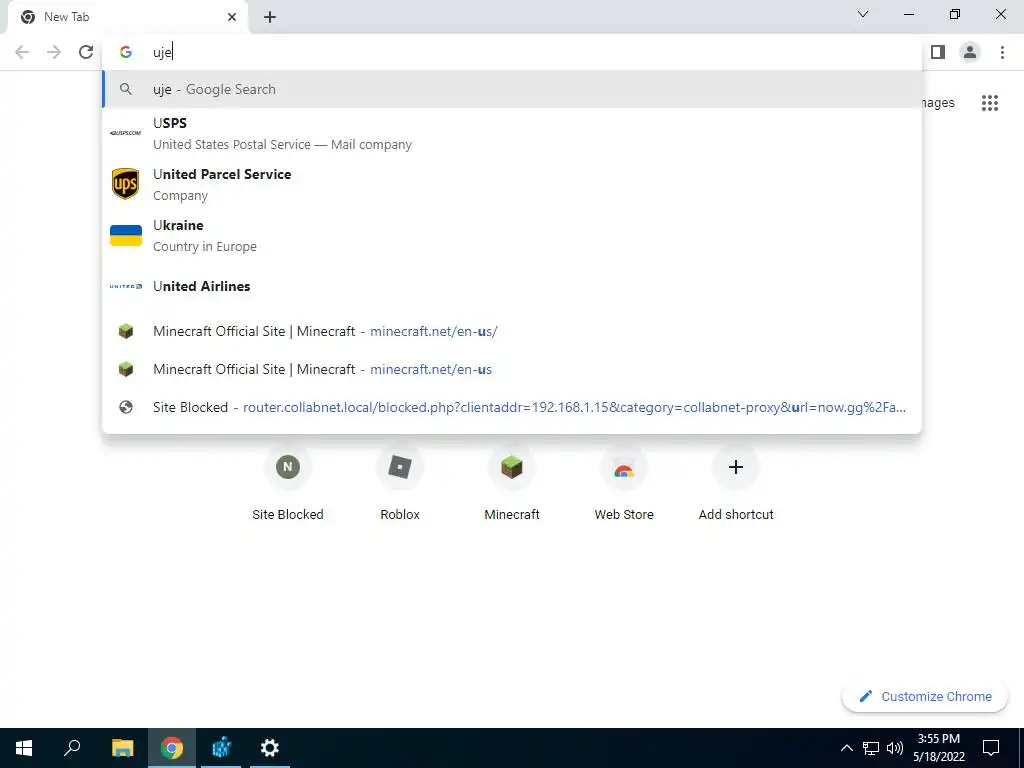This screenshot has width=1024, height=768.
Task: Click the browser forward arrow
Action: click(x=54, y=52)
